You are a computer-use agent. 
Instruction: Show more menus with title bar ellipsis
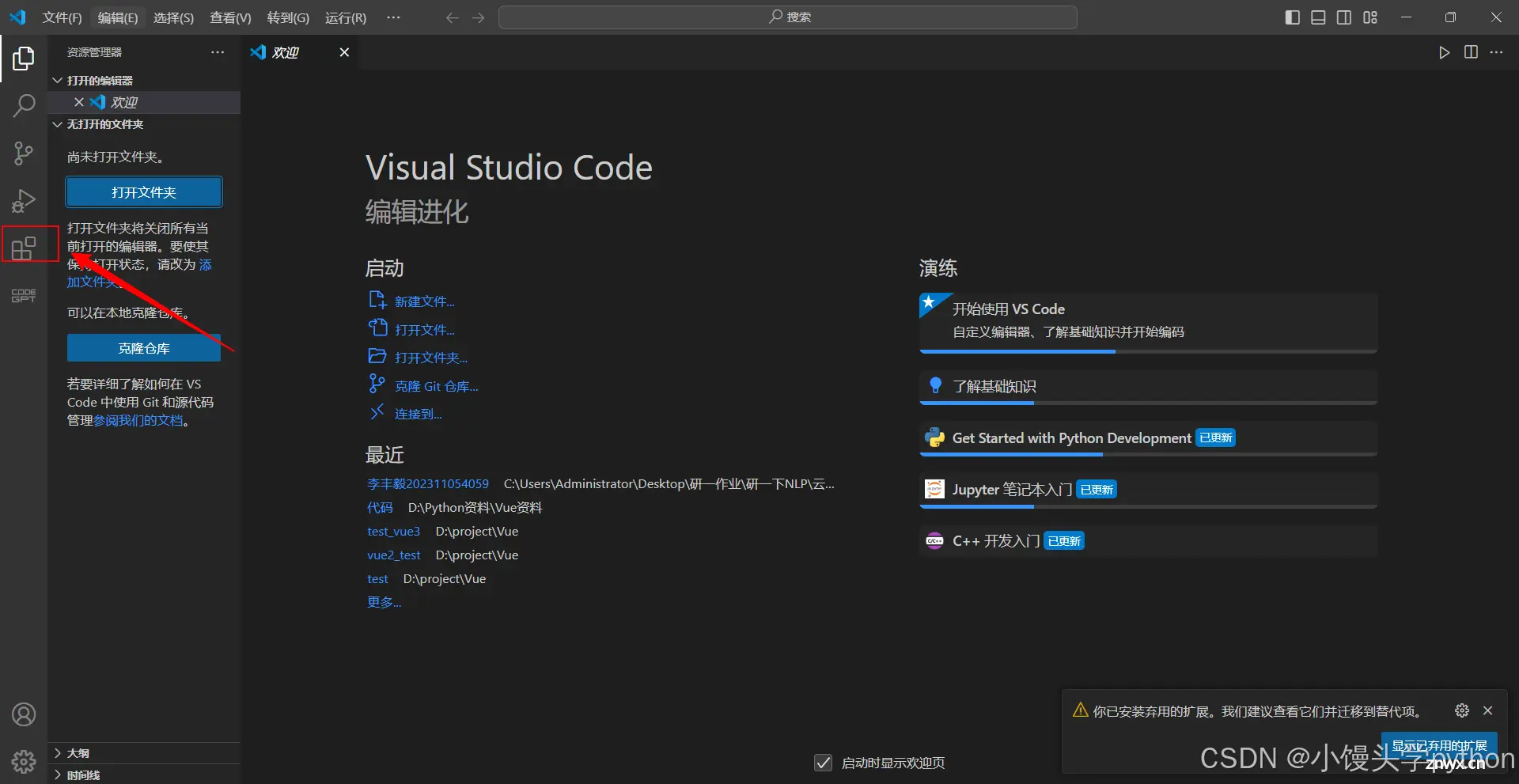pos(393,17)
